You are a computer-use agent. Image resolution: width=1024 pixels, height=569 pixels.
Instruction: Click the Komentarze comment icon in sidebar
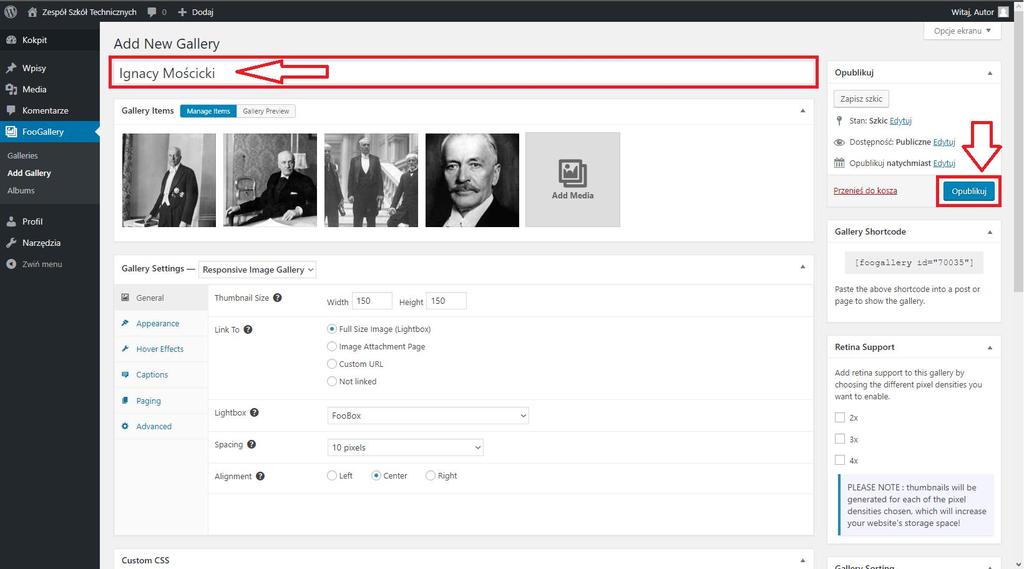click(x=11, y=110)
